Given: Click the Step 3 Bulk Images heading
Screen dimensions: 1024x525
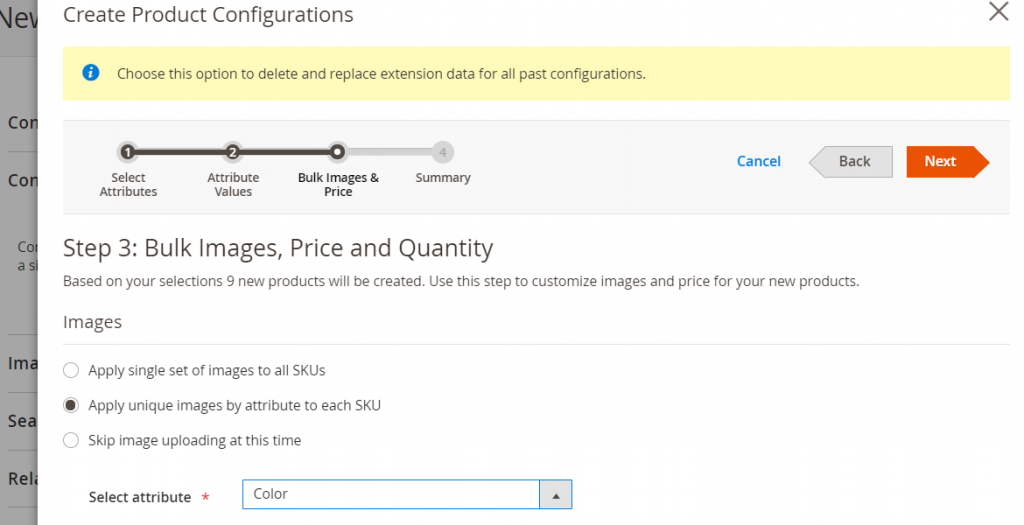Looking at the screenshot, I should [278, 248].
